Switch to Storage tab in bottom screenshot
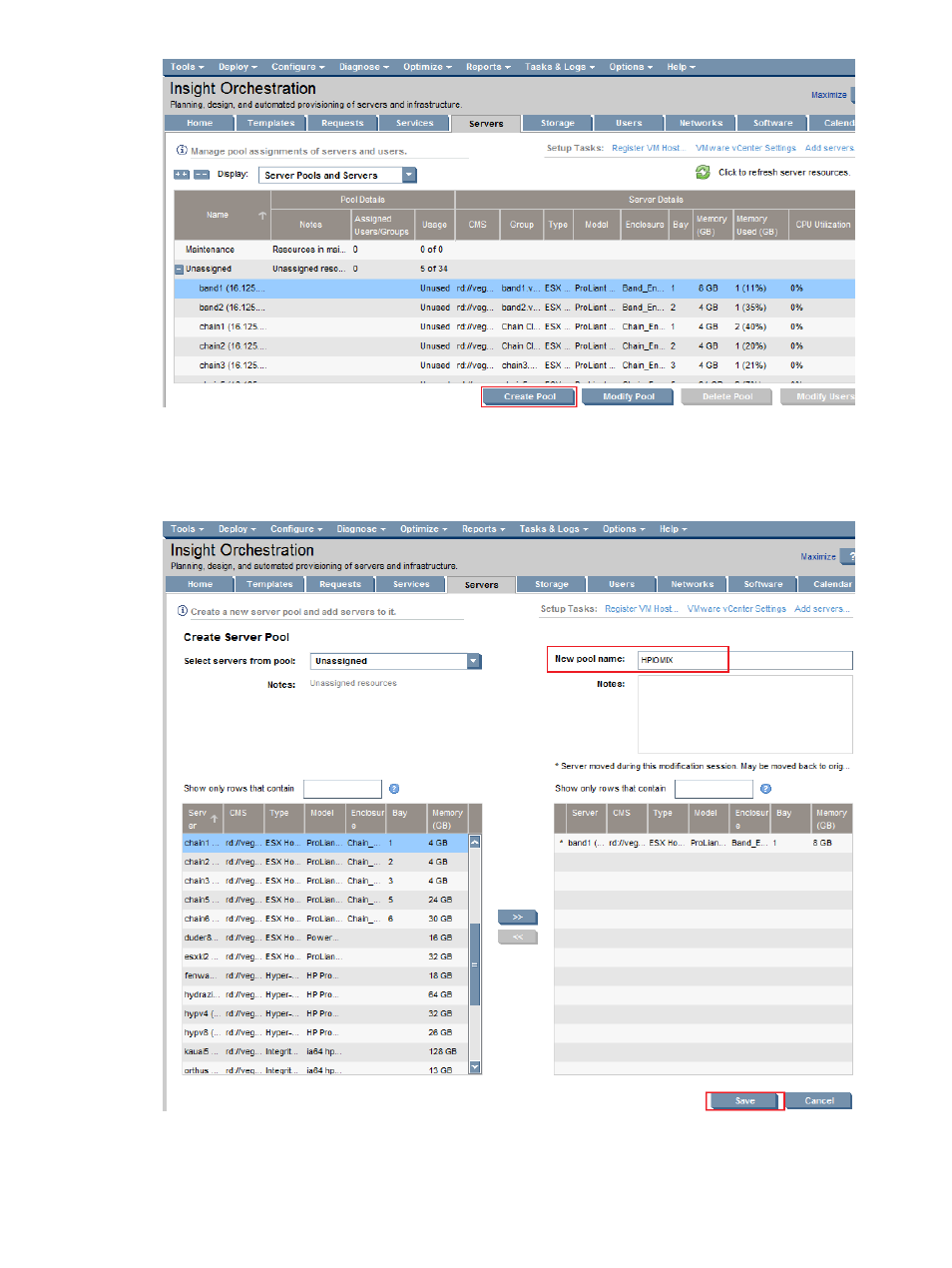 [551, 584]
